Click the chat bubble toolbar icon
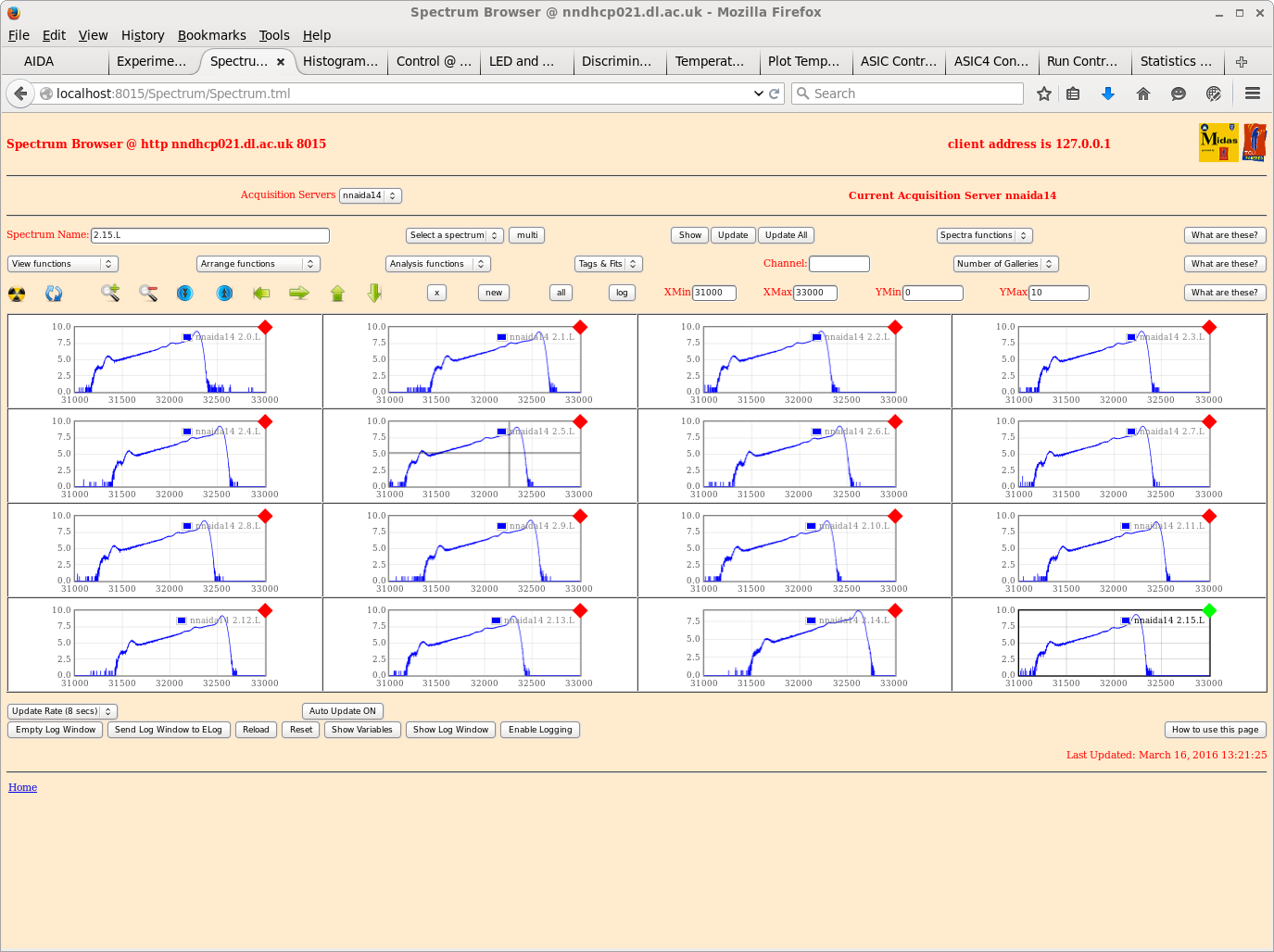The width and height of the screenshot is (1274, 952). (x=1179, y=94)
